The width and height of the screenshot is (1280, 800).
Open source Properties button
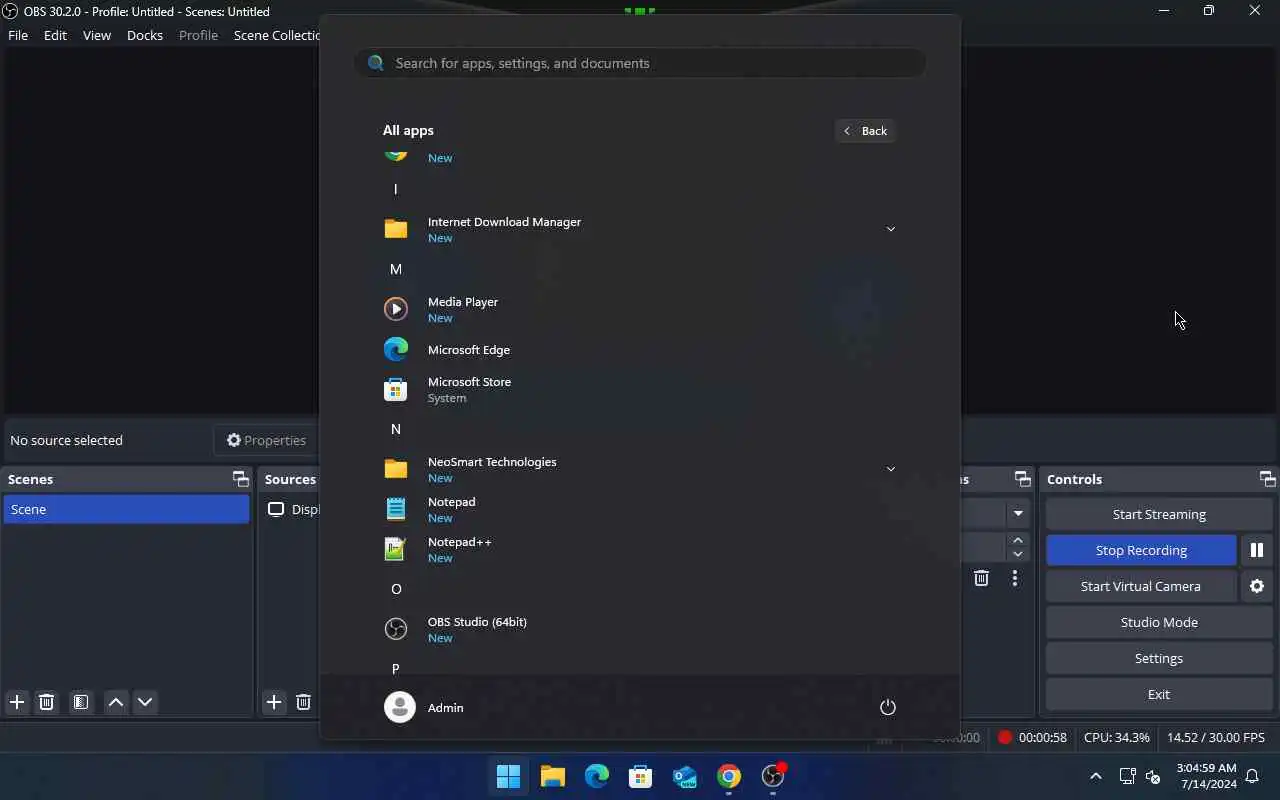[x=266, y=440]
